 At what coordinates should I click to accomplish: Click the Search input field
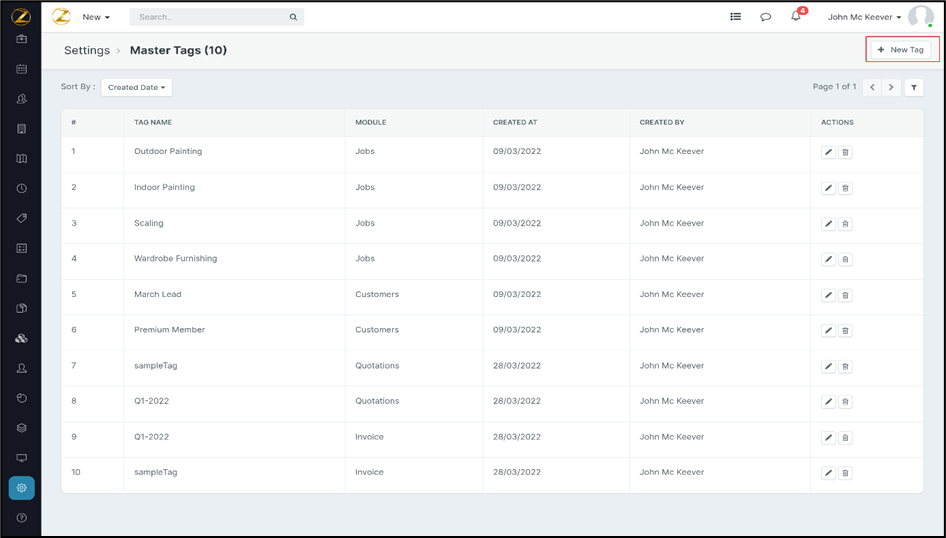point(210,17)
